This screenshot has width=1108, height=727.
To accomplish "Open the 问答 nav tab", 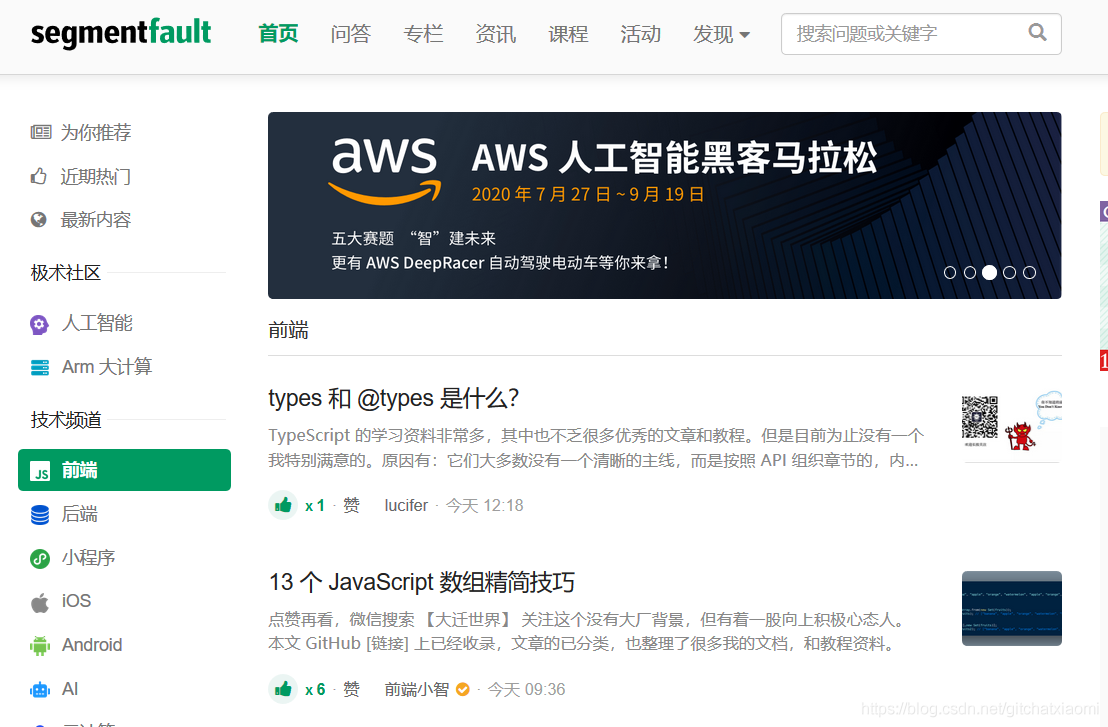I will click(x=350, y=33).
